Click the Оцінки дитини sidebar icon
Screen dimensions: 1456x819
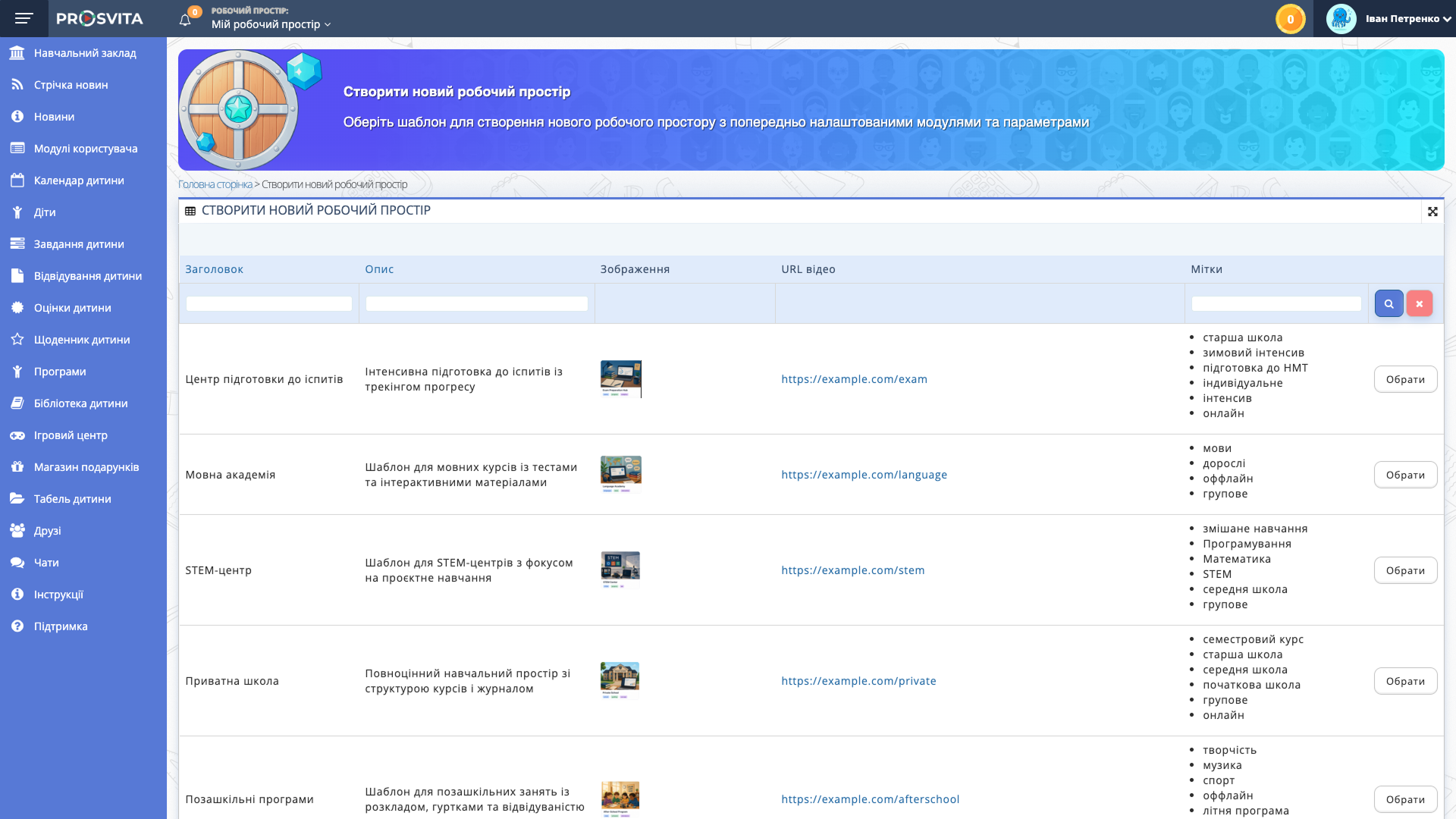[17, 307]
